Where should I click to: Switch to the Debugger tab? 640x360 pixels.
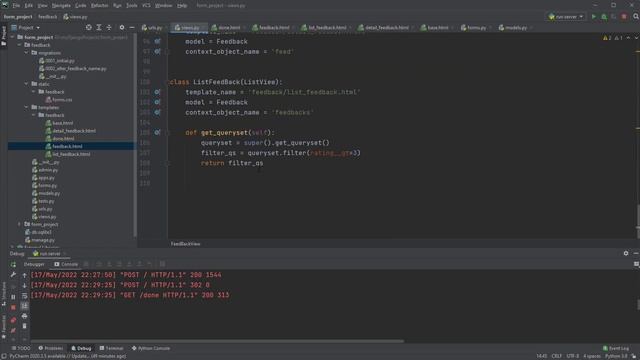[x=33, y=264]
